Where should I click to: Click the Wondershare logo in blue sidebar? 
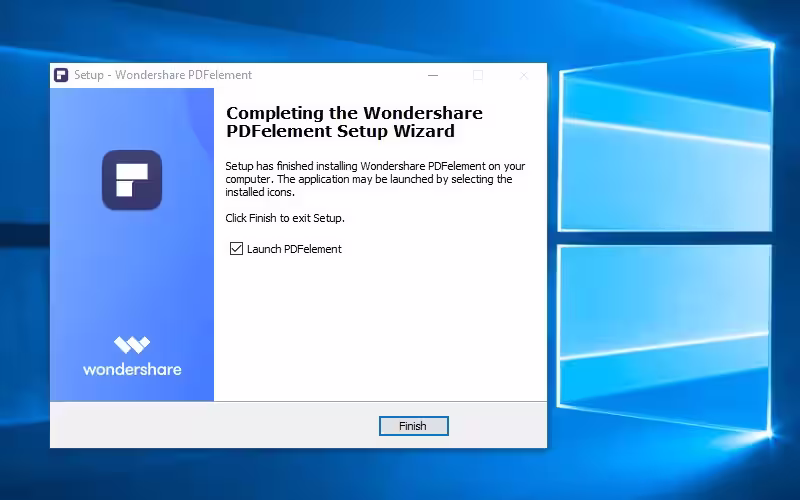tap(132, 356)
